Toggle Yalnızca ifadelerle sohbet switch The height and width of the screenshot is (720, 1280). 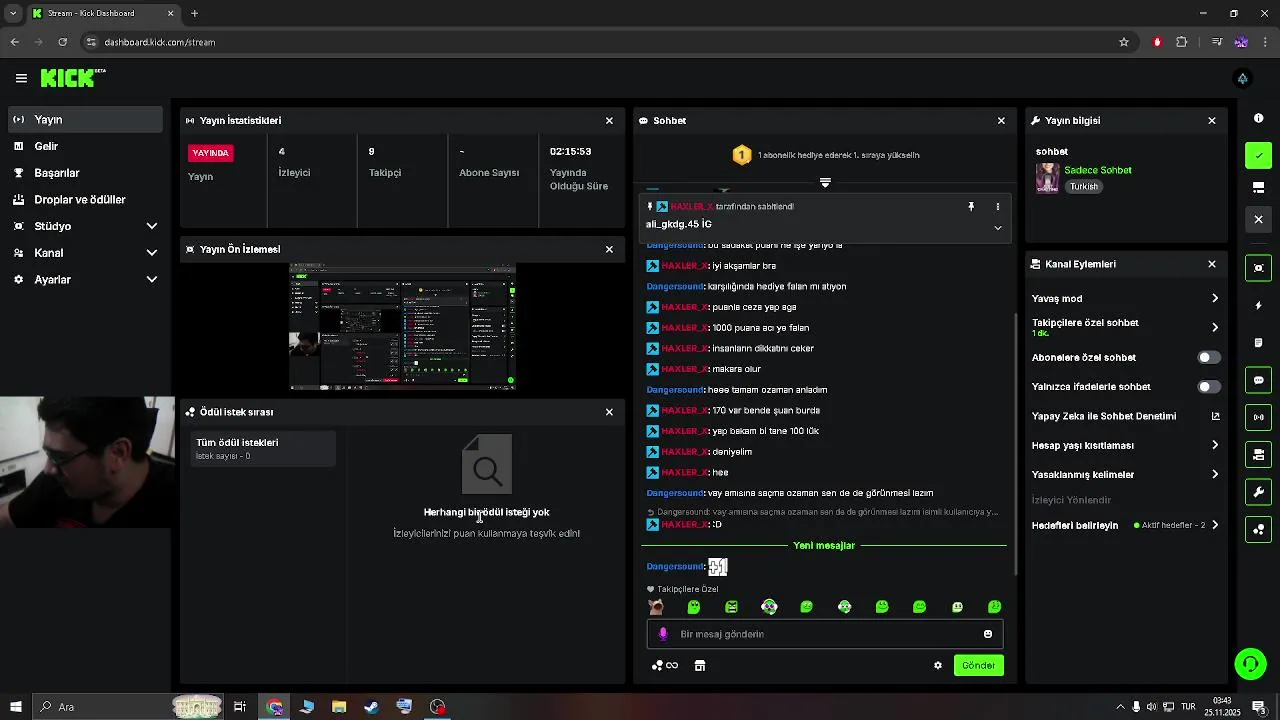click(x=1209, y=386)
